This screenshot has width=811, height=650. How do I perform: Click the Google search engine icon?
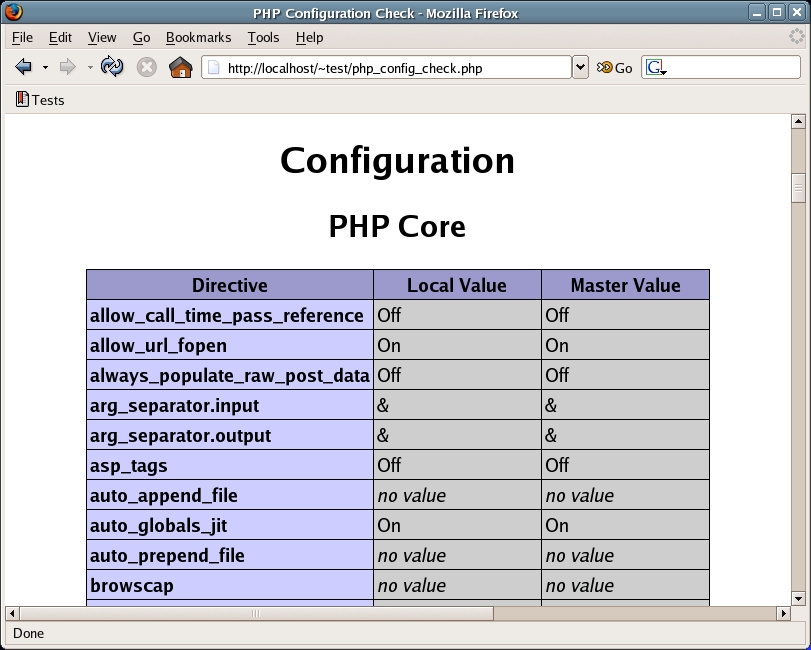[x=655, y=67]
